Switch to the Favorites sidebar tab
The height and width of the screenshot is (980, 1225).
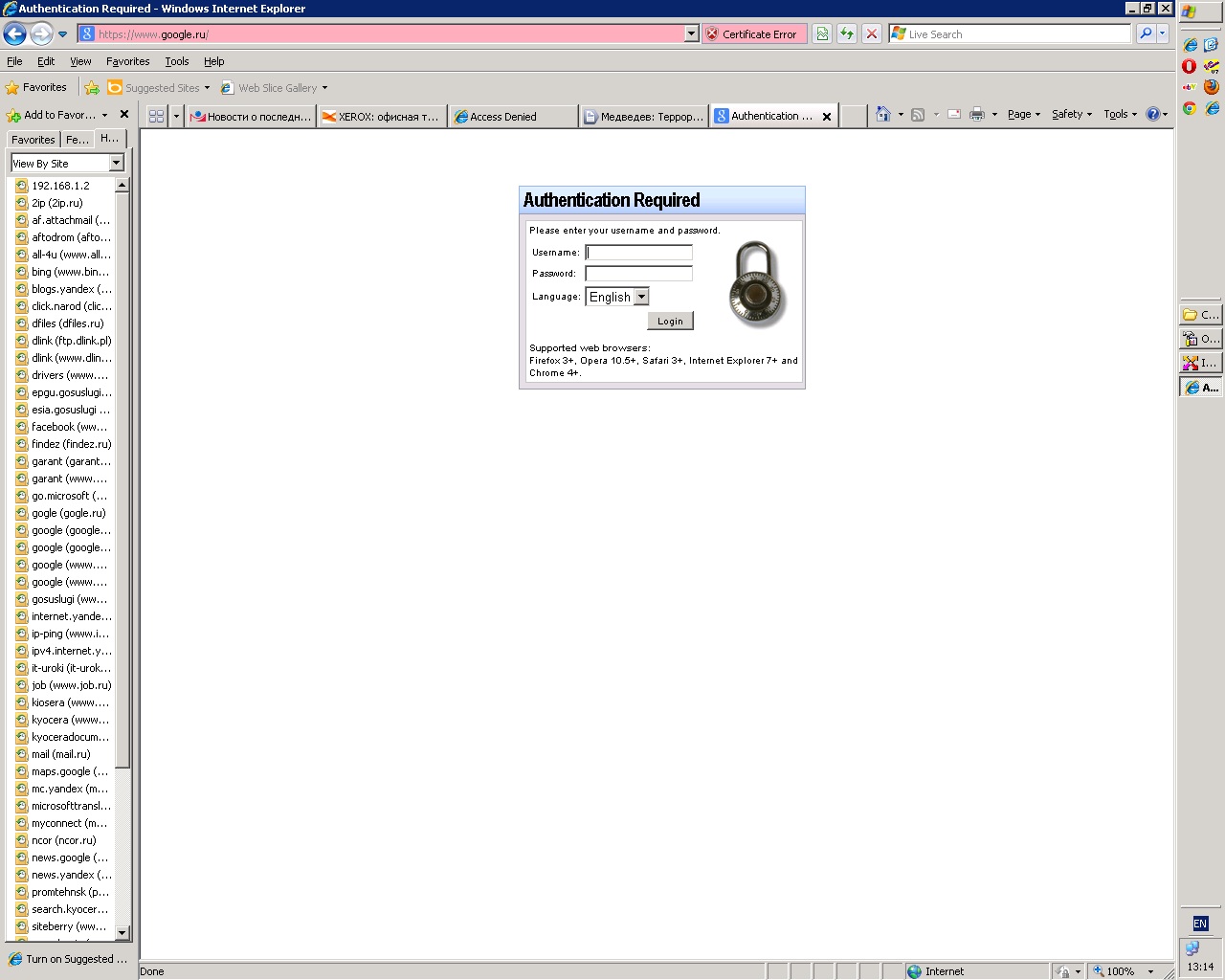(33, 140)
